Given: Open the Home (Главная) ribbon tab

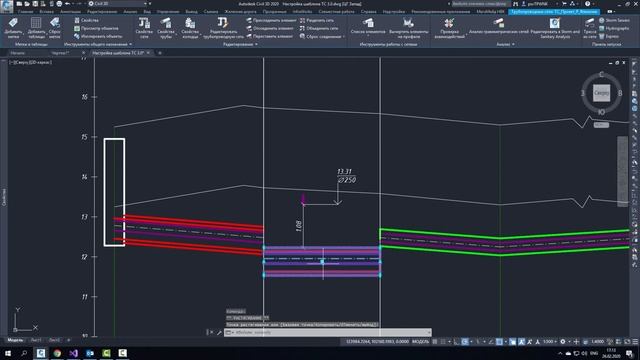Looking at the screenshot, I should [x=25, y=12].
